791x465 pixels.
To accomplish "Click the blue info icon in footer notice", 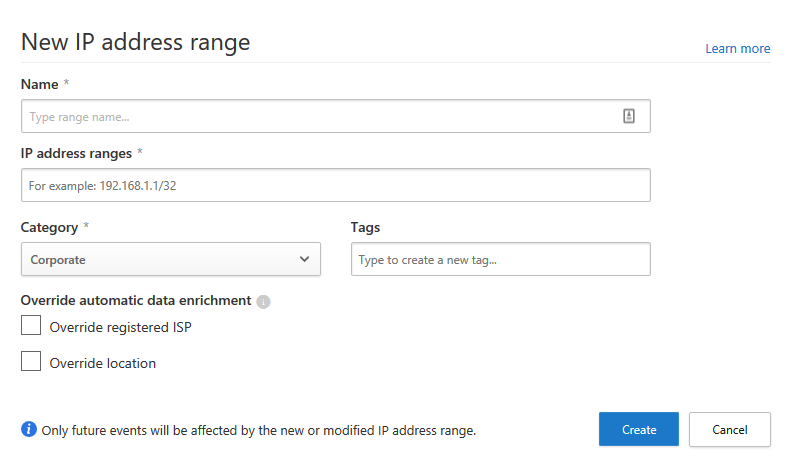I will point(29,429).
